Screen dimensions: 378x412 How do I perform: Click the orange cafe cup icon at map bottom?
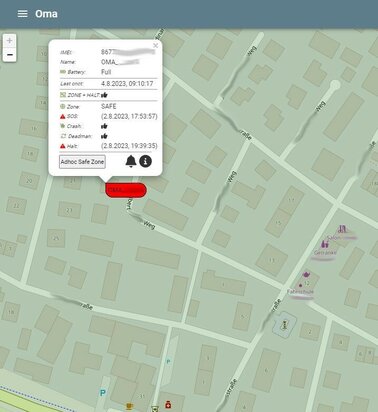(x=129, y=406)
